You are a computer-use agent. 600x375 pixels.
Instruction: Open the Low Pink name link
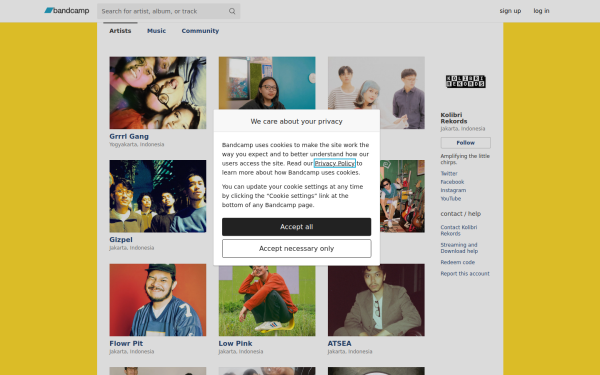(x=235, y=343)
